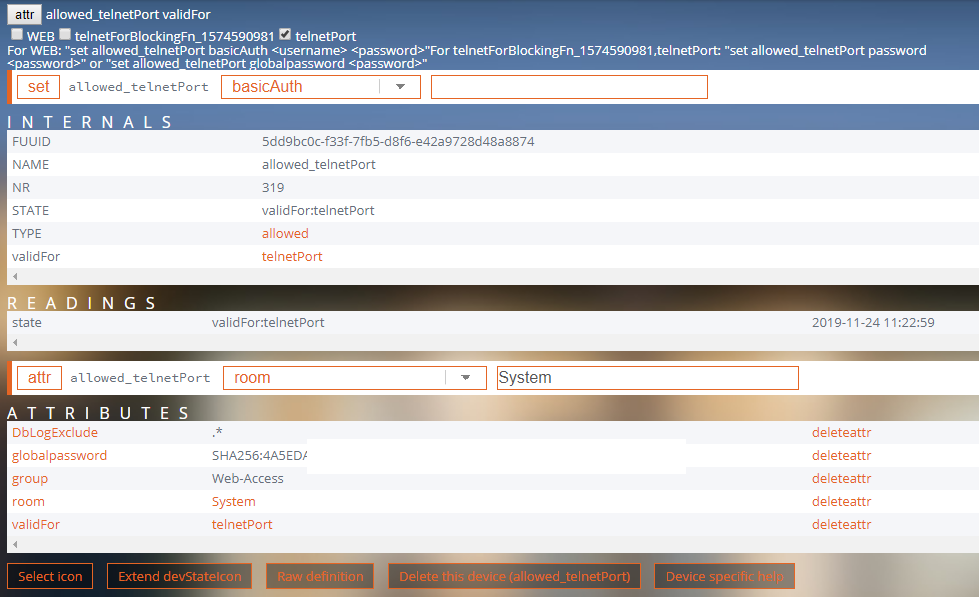Select the globalpassword attribute name
Image resolution: width=979 pixels, height=597 pixels.
pyautogui.click(x=59, y=456)
